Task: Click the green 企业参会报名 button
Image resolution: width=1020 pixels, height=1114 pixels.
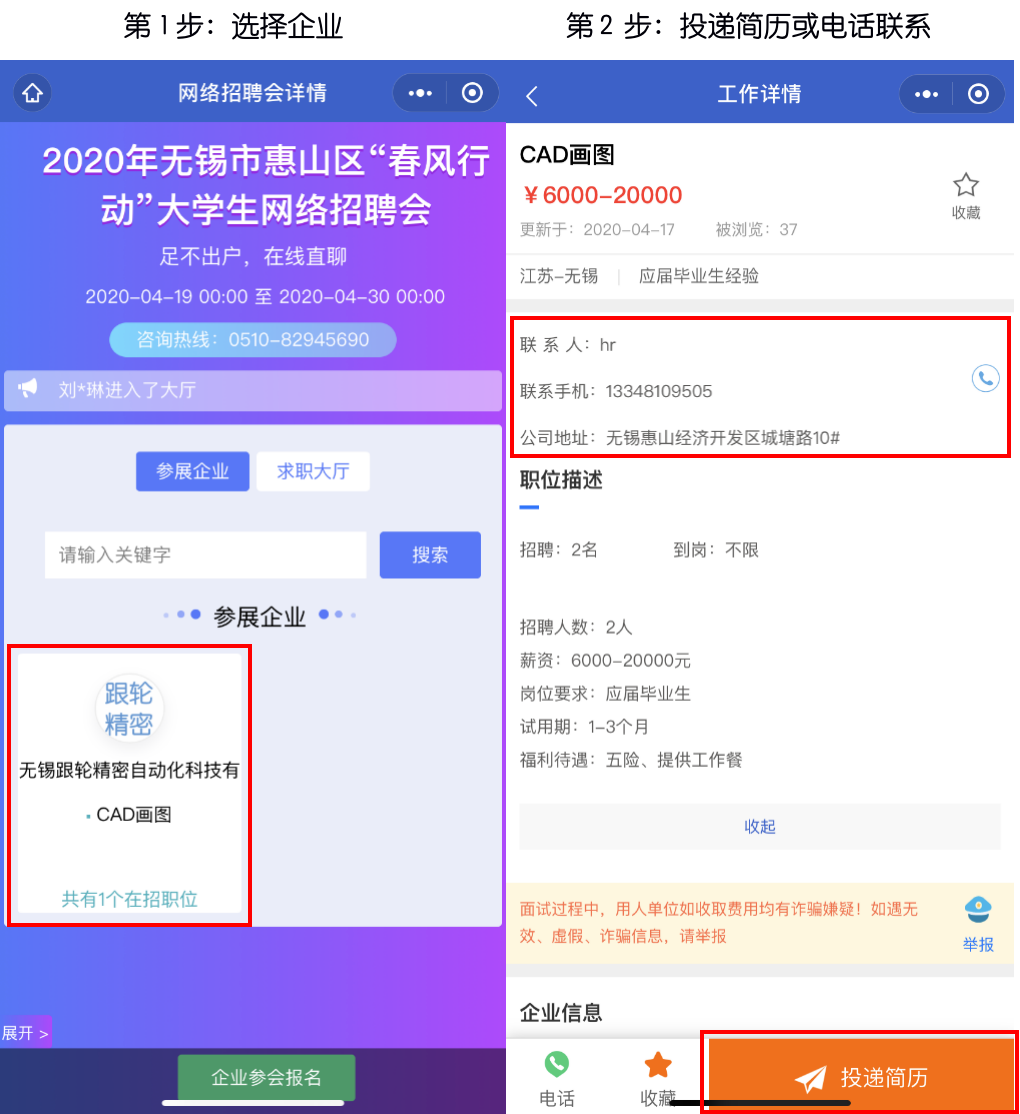Action: click(x=266, y=1078)
